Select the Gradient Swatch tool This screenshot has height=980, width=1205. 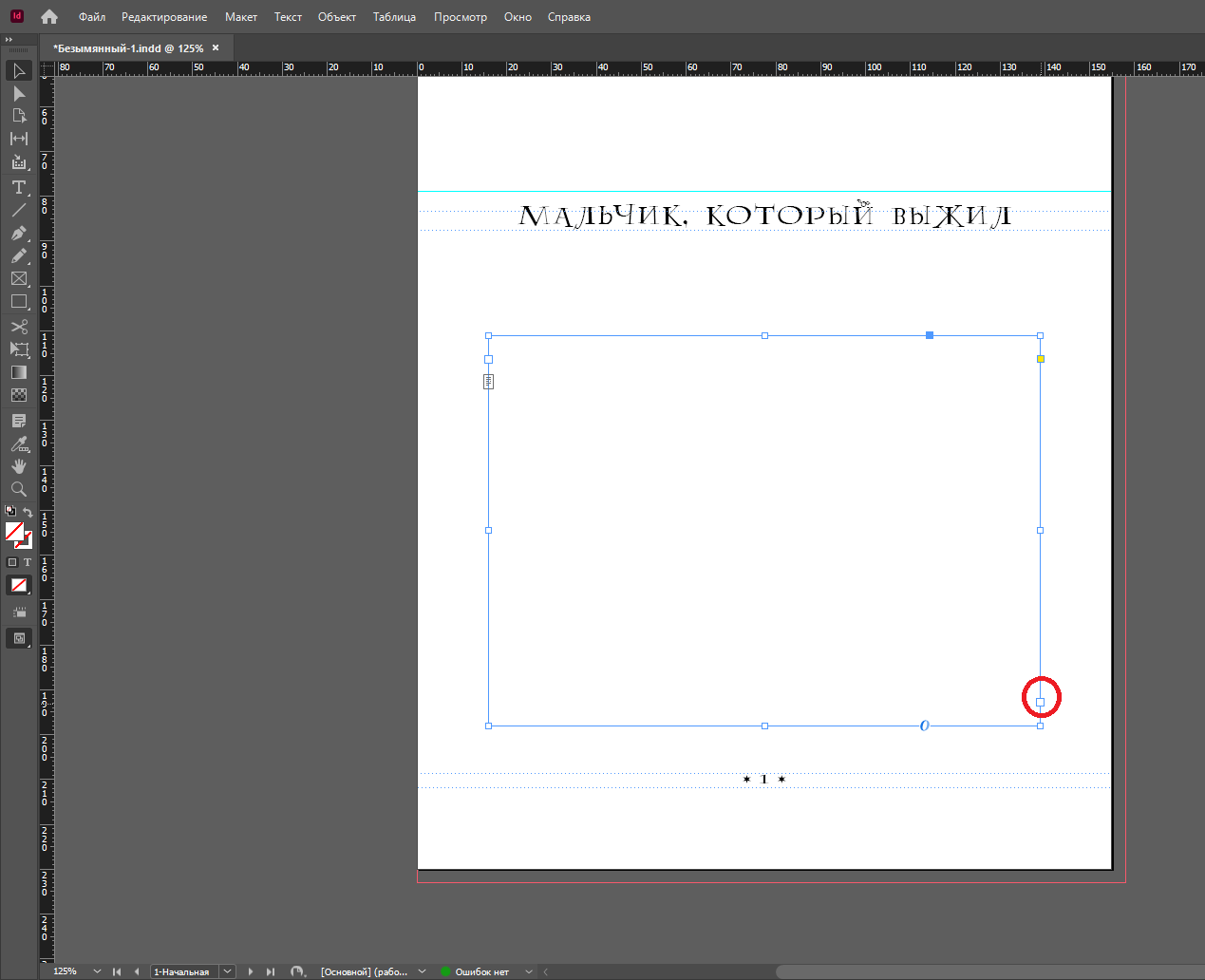tap(18, 372)
